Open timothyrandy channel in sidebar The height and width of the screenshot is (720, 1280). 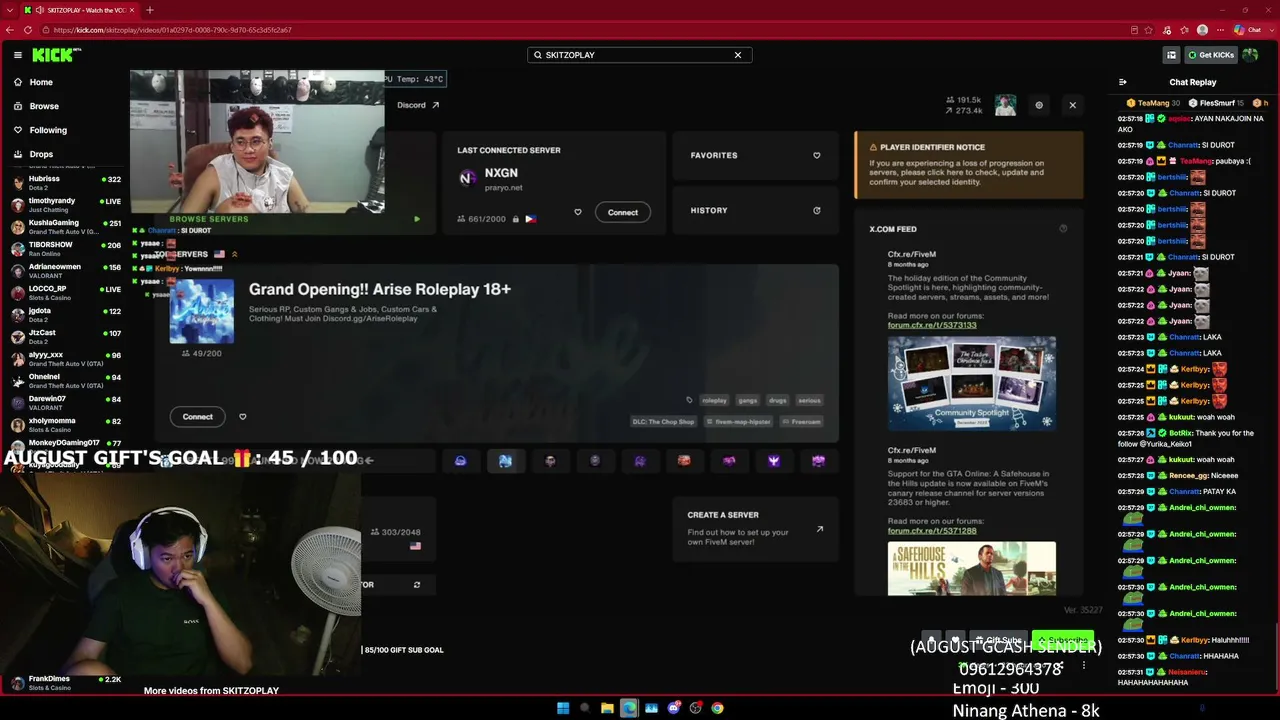[66, 204]
